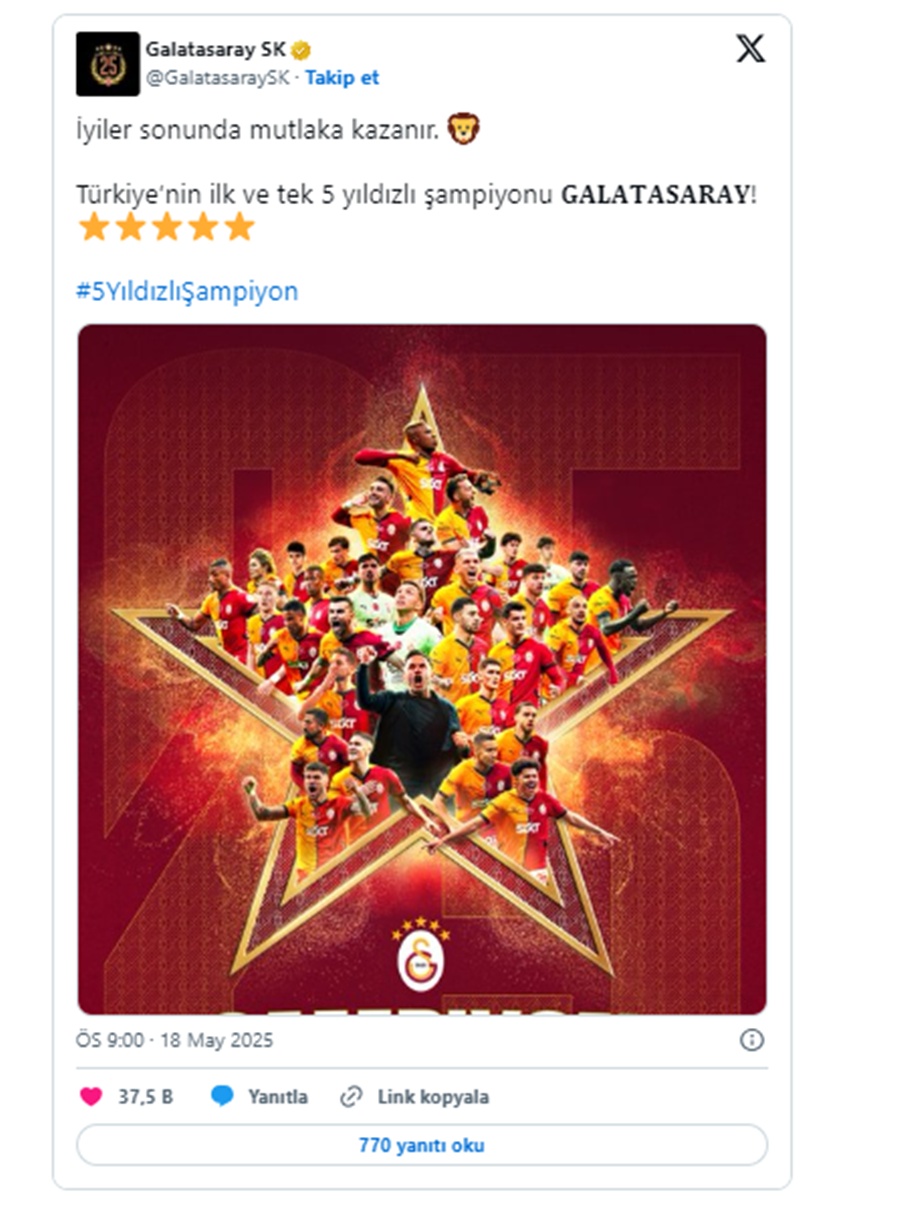Click the Galatasaray crest on the poster
900x1219 pixels.
[x=421, y=955]
